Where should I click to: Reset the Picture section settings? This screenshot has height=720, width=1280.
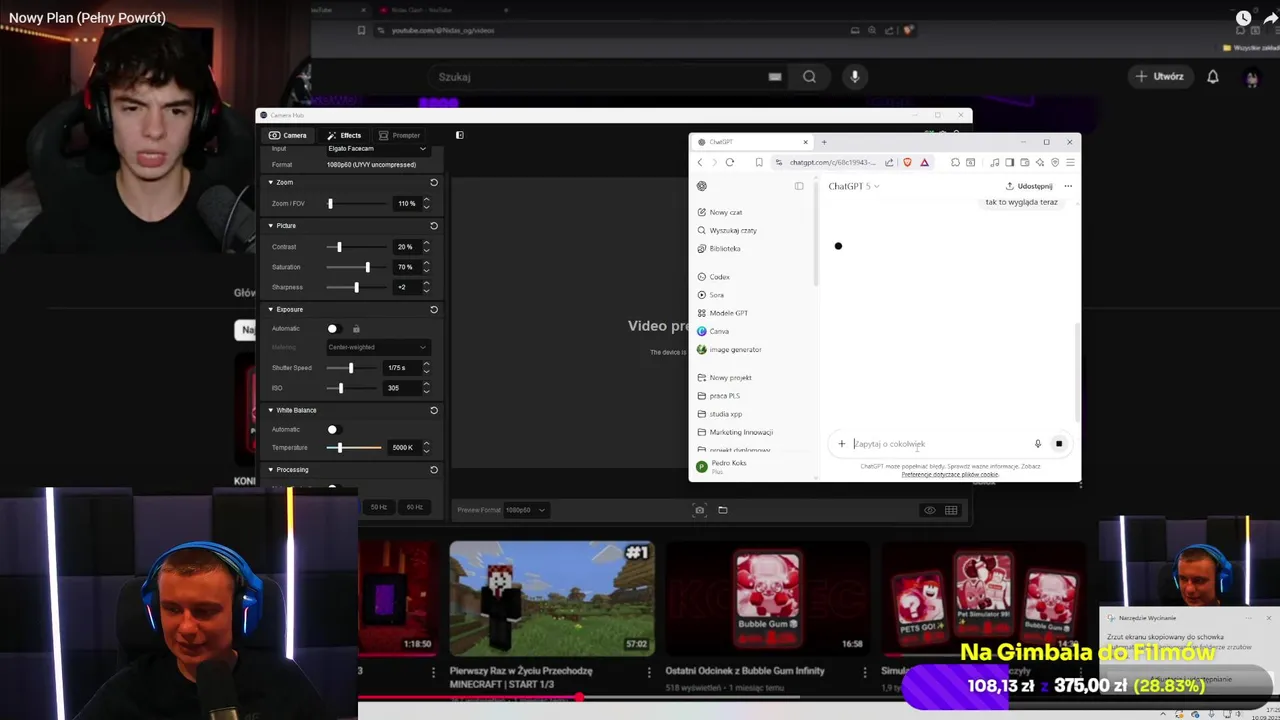pos(434,226)
